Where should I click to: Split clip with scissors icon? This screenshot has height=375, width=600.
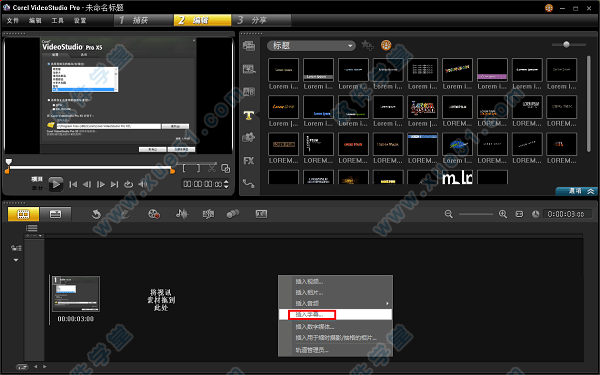[212, 168]
